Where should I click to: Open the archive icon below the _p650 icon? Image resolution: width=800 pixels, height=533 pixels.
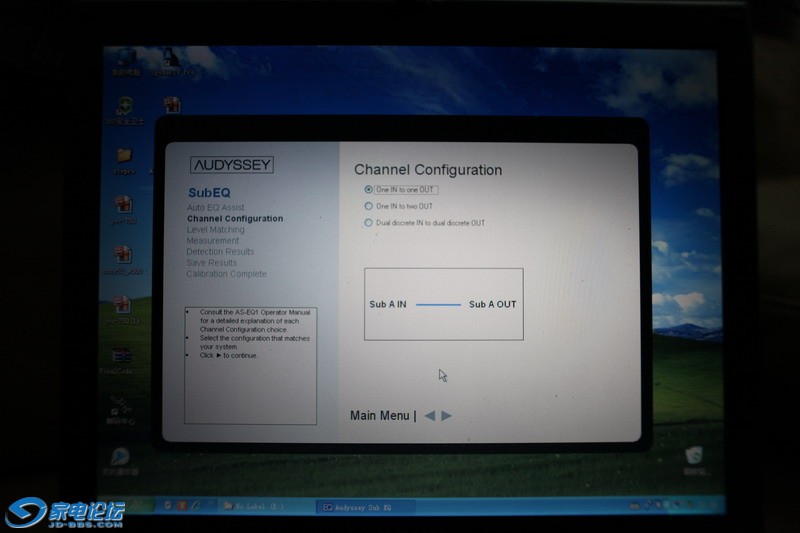(122, 310)
